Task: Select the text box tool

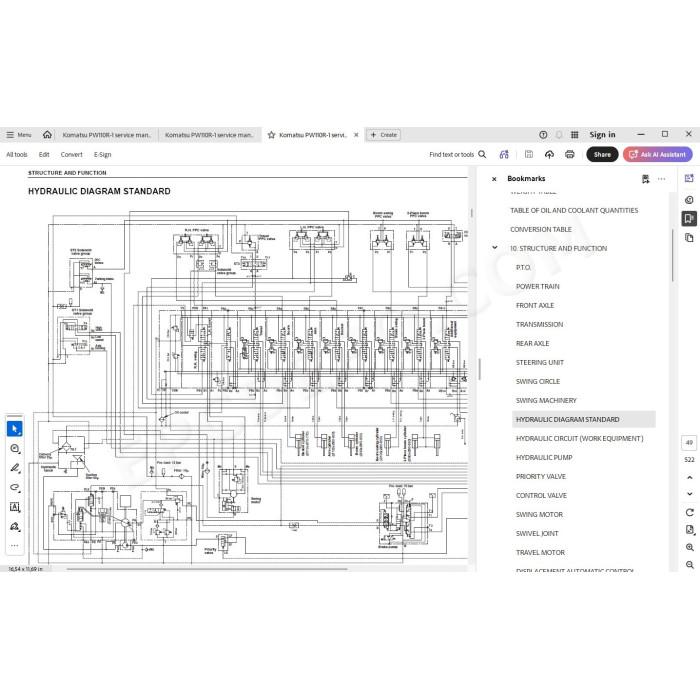Action: (x=15, y=507)
